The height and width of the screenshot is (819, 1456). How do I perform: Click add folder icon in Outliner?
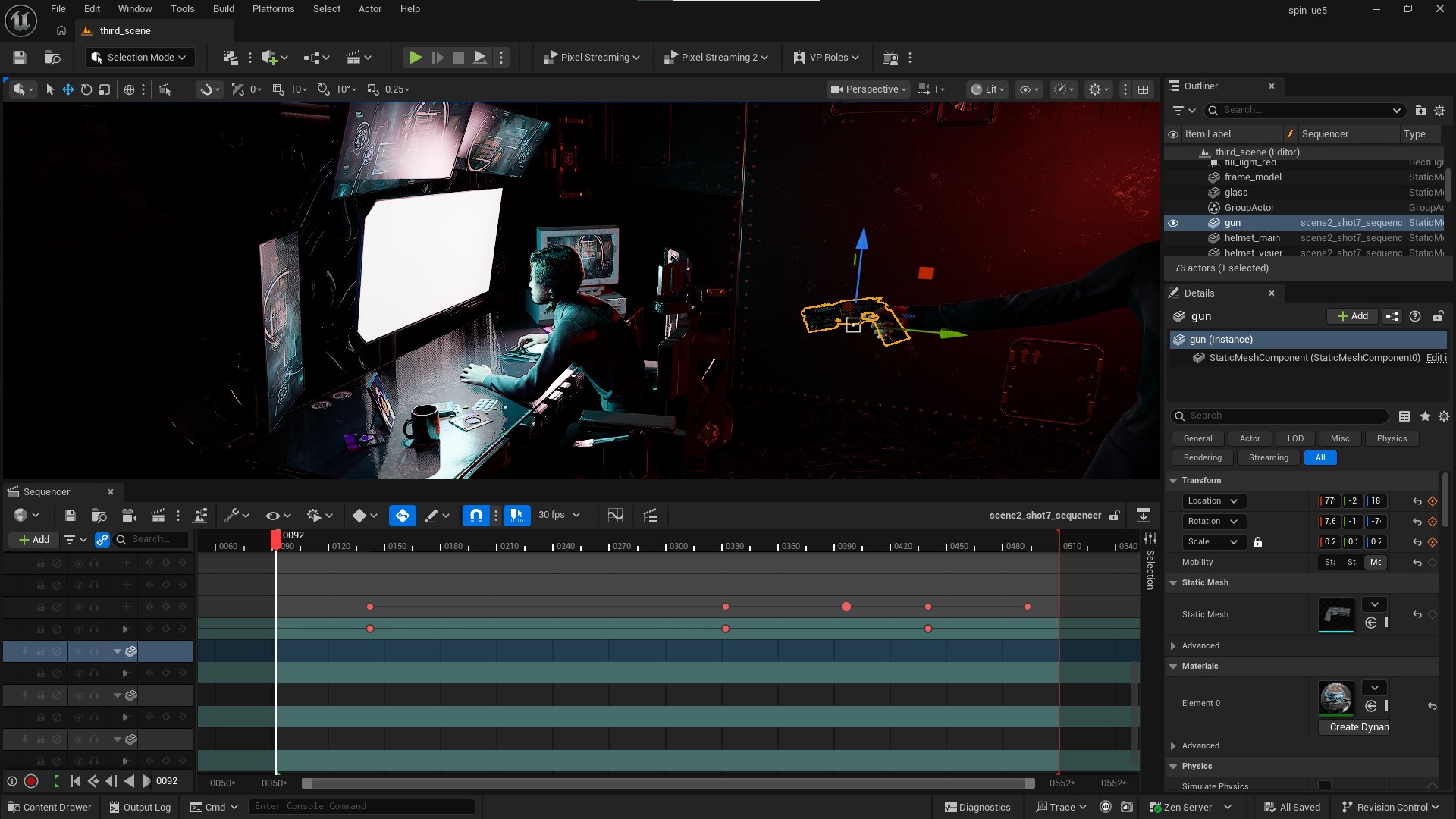(1420, 111)
